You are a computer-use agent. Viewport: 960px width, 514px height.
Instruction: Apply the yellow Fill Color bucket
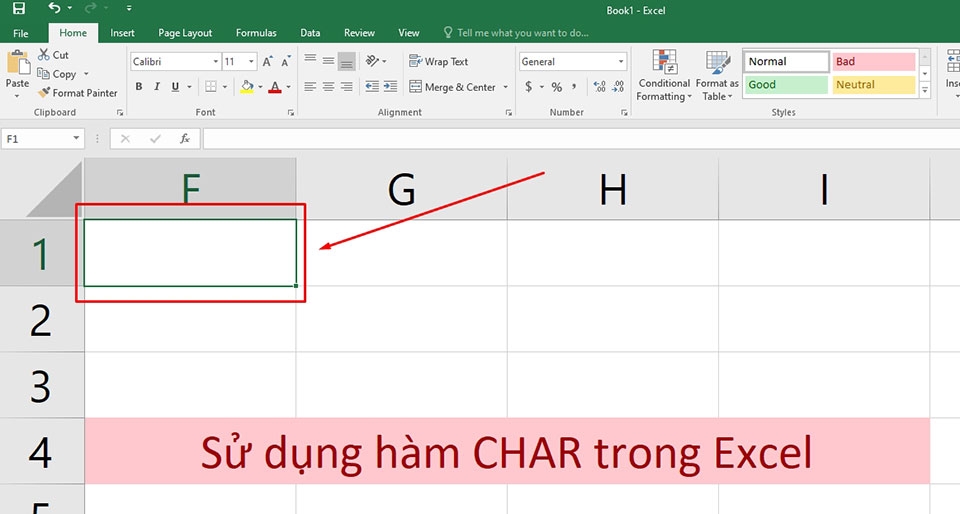tap(247, 87)
